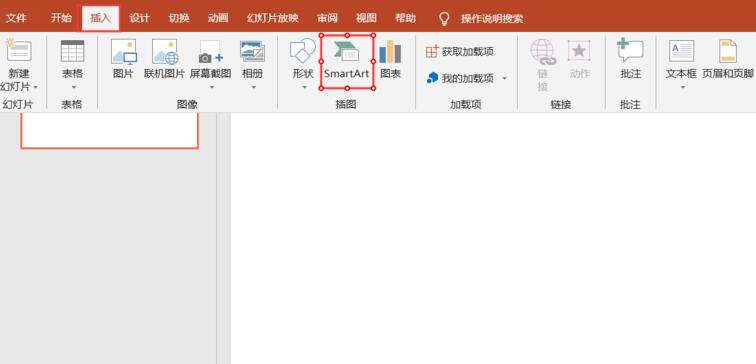Insert a Table (表格) icon
The height and width of the screenshot is (364, 756).
point(72,51)
